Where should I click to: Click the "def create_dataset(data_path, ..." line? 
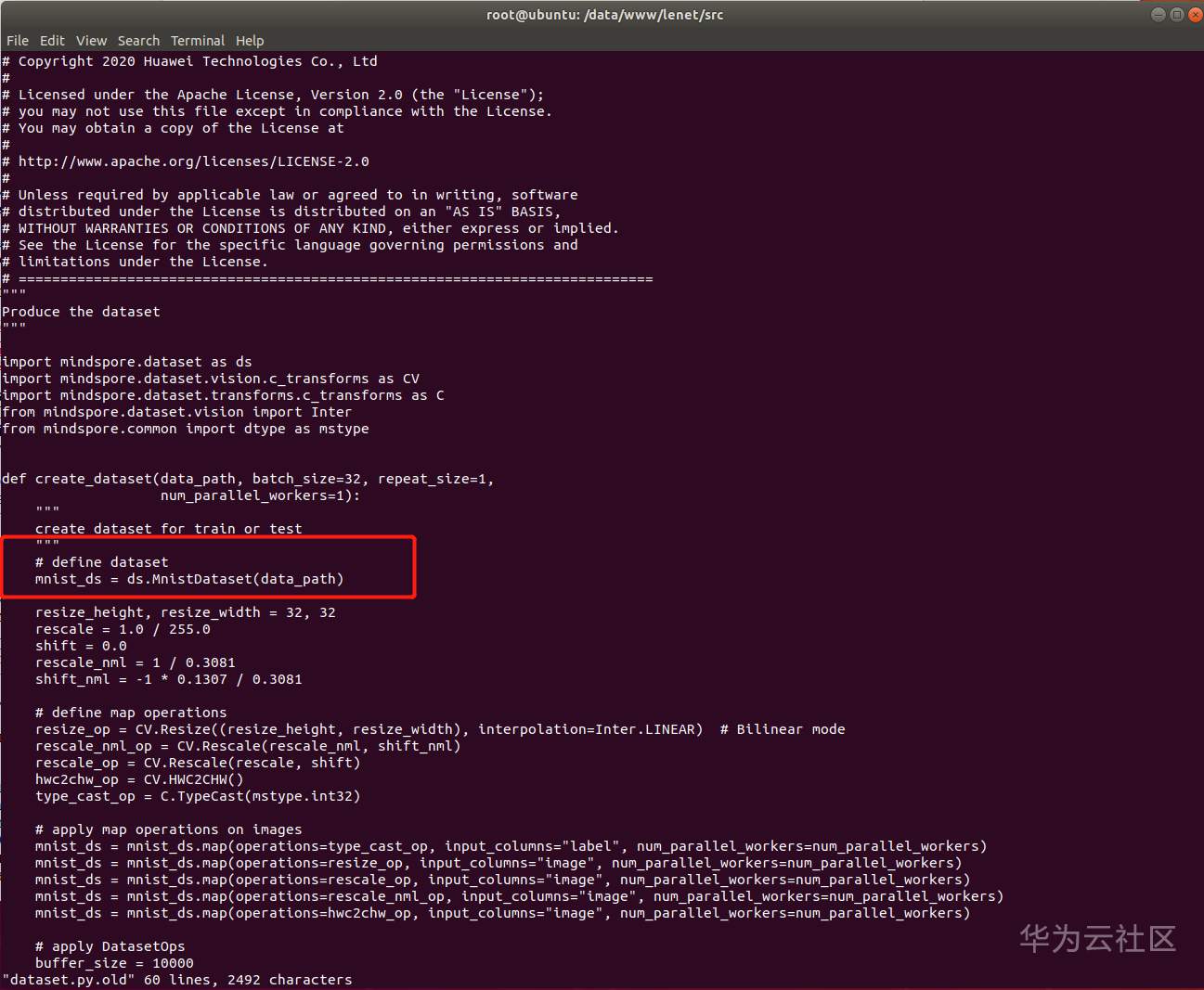[248, 479]
